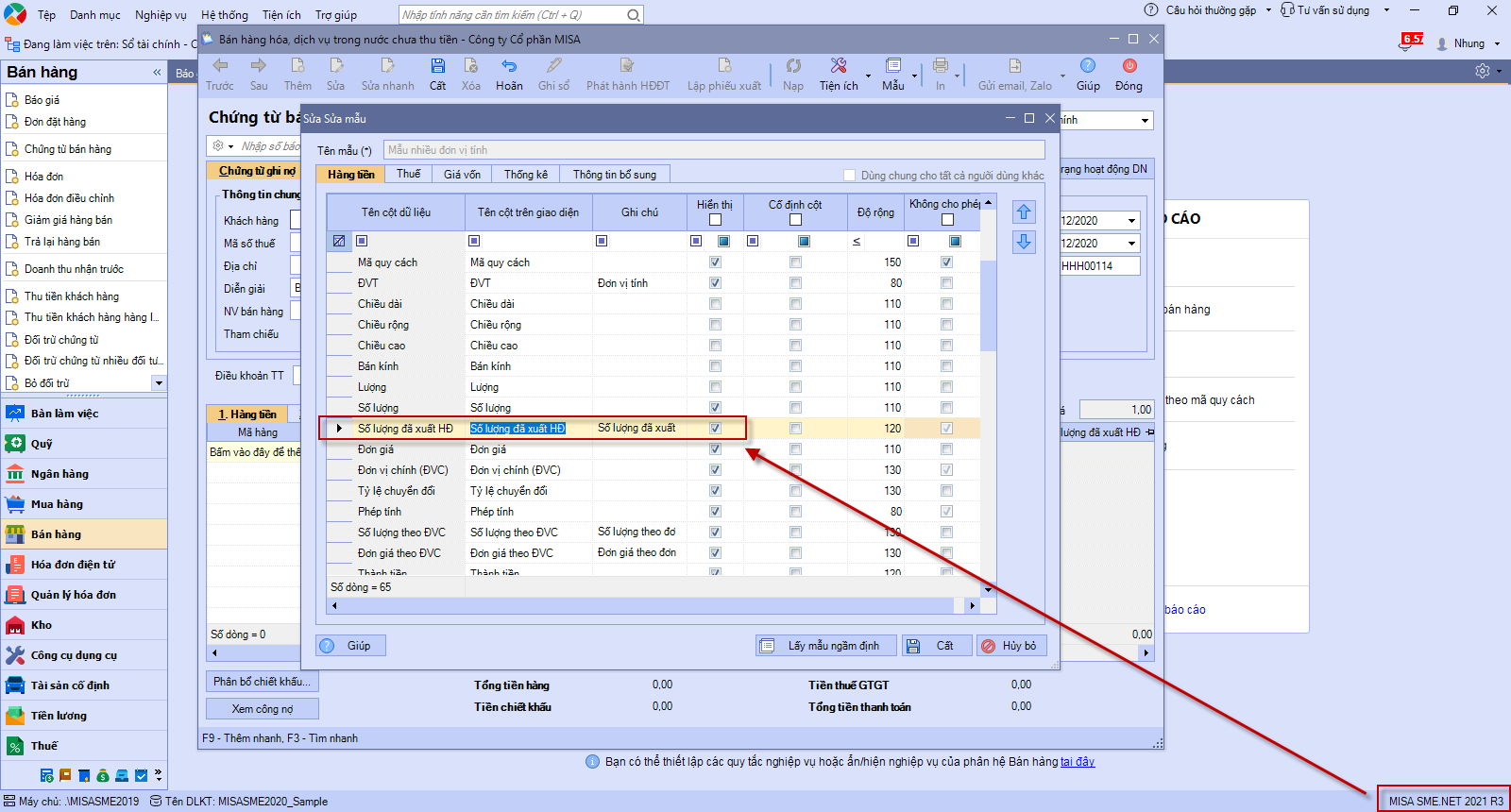Open the Kho module in sidebar
This screenshot has height=812, width=1511.
click(42, 625)
